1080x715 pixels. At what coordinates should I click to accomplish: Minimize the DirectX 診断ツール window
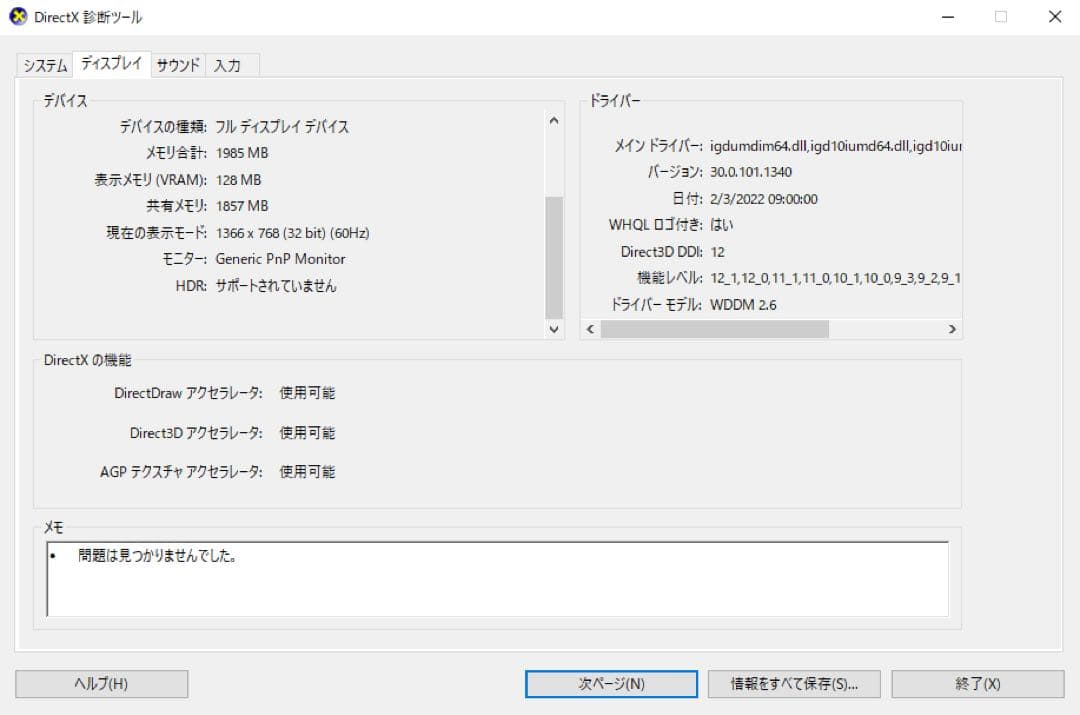(x=947, y=16)
